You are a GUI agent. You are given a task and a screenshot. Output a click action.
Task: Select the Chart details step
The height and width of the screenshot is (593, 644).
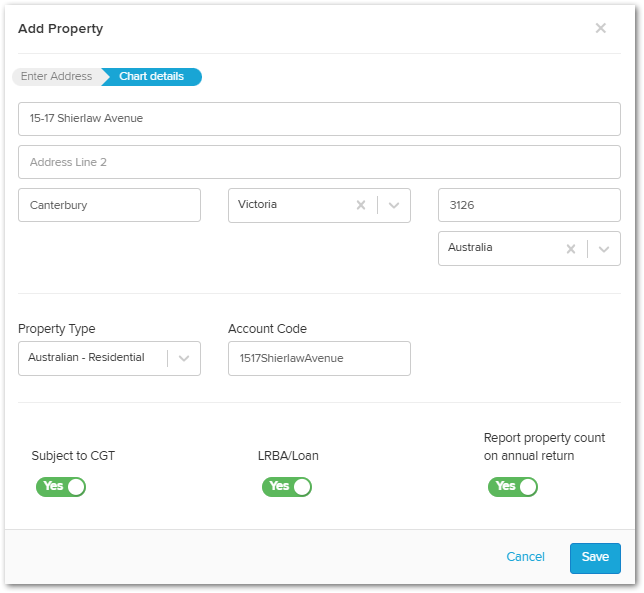point(152,76)
